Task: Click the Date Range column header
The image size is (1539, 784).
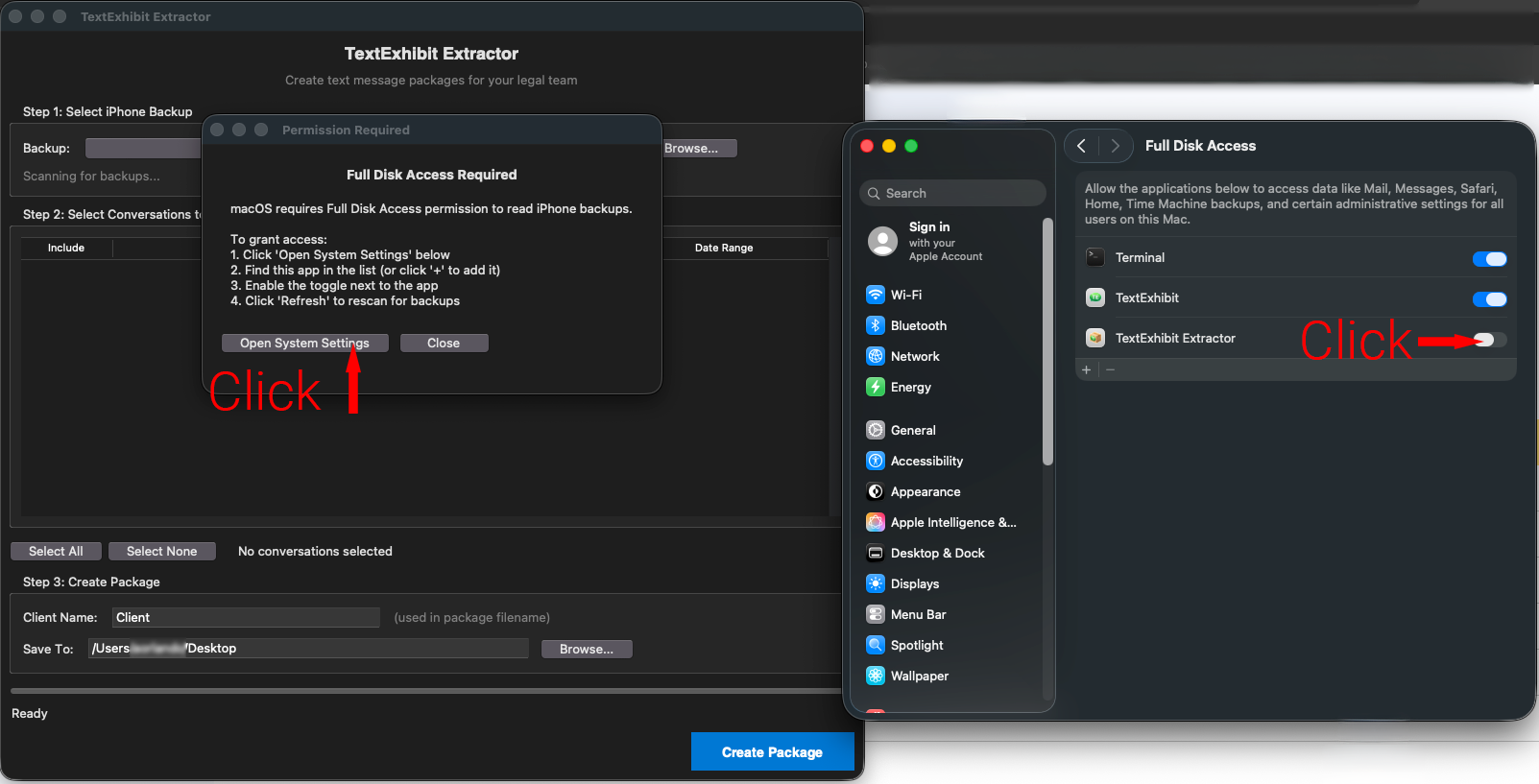Action: point(724,248)
